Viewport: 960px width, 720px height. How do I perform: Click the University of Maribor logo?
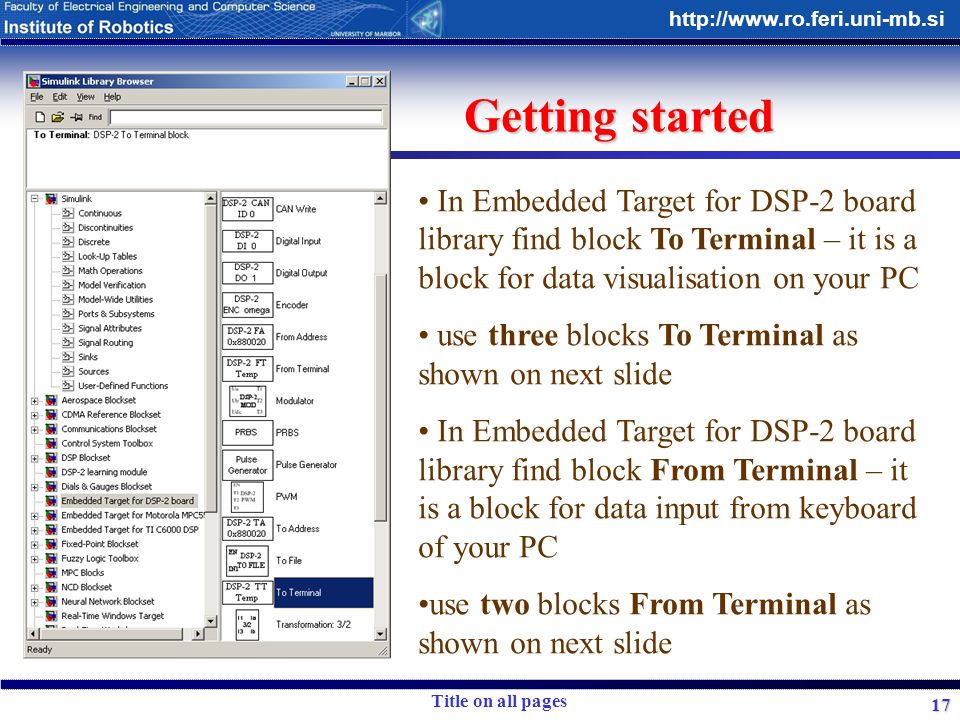click(x=427, y=20)
